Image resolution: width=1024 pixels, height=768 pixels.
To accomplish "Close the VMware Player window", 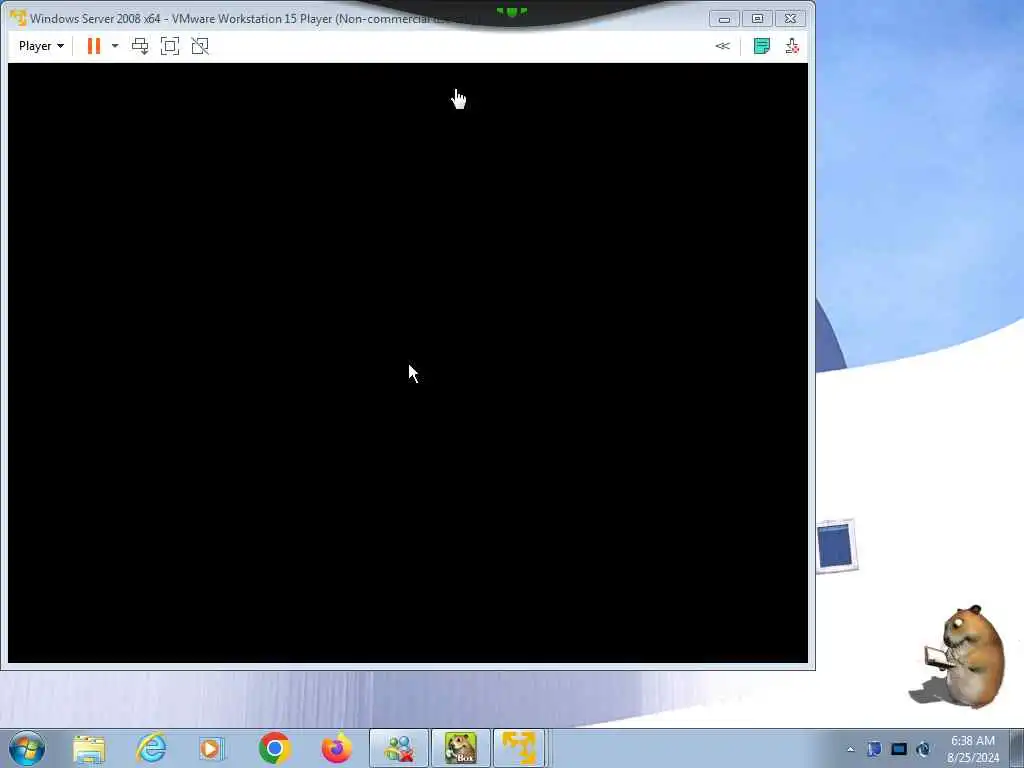I will coord(791,18).
